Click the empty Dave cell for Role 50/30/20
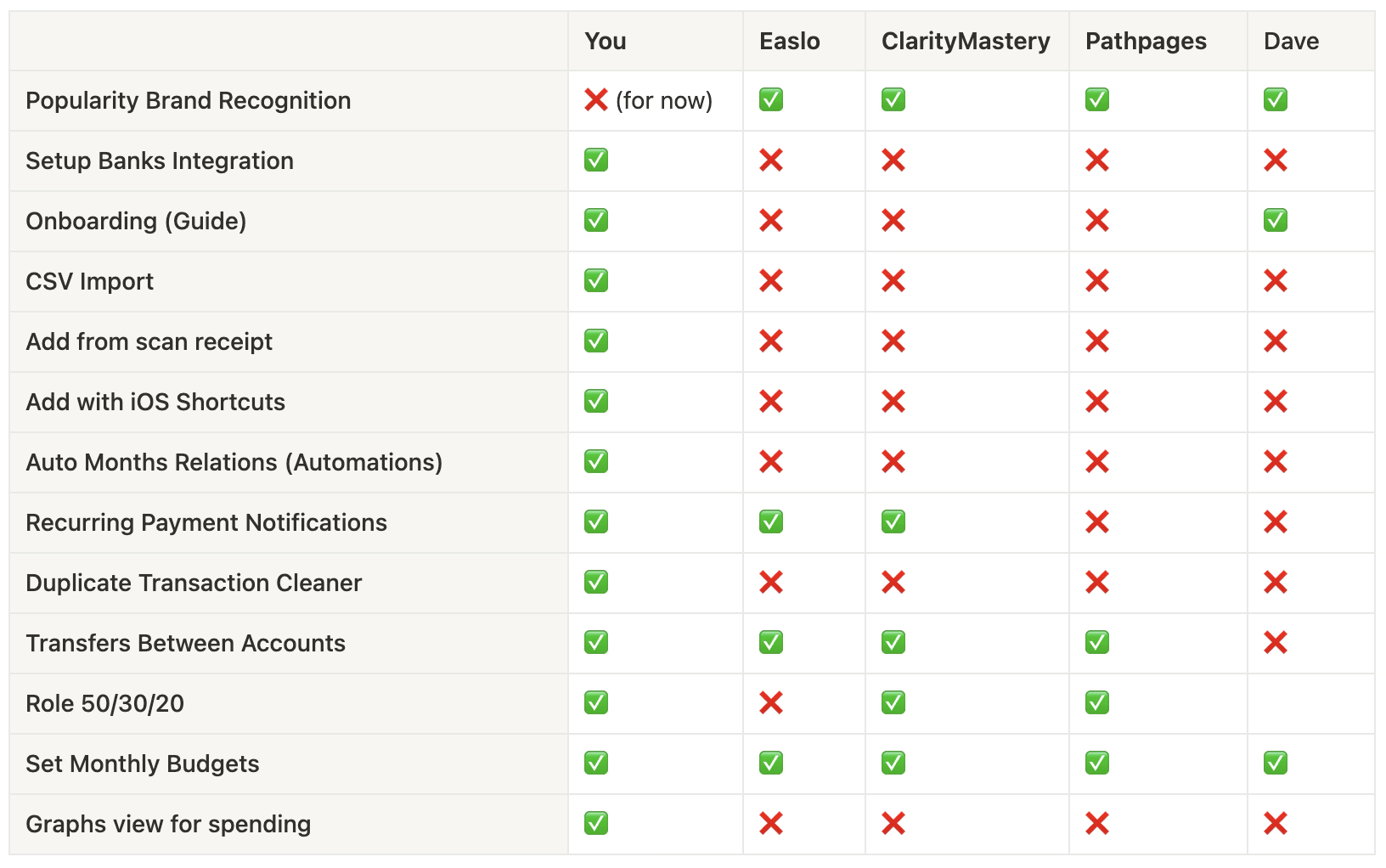 point(1311,704)
